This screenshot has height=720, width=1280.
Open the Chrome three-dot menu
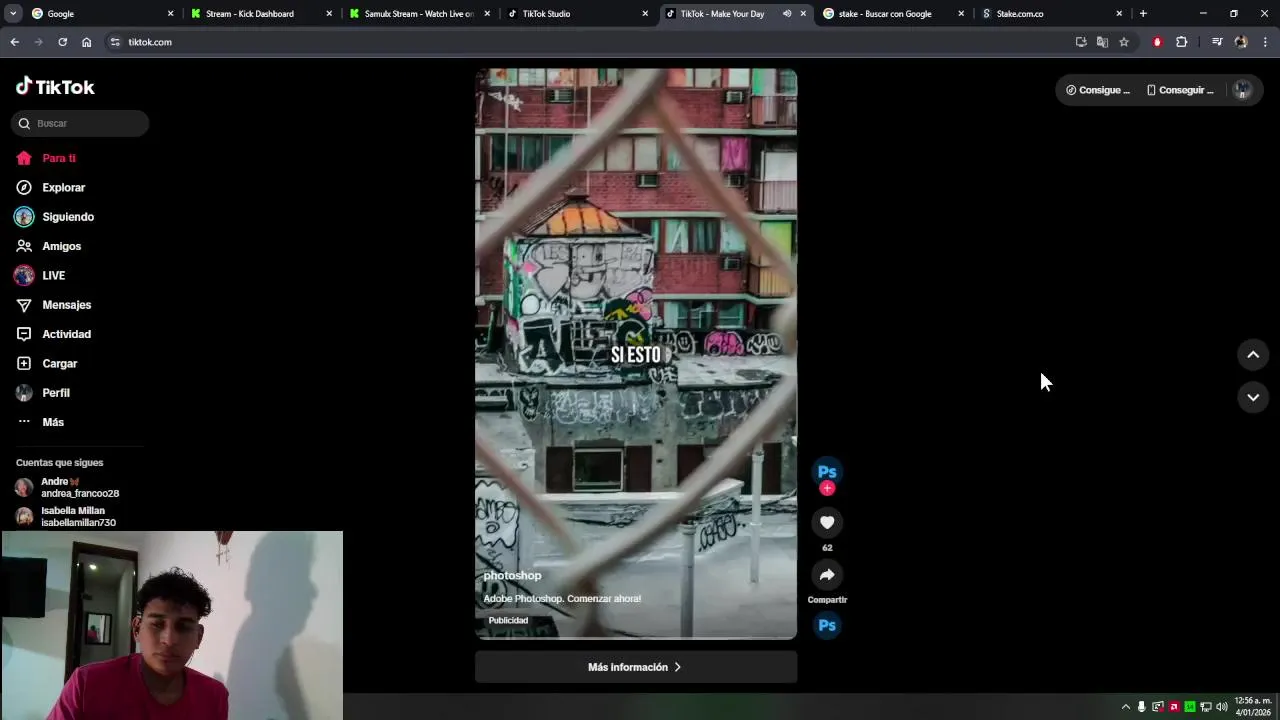pyautogui.click(x=1265, y=42)
